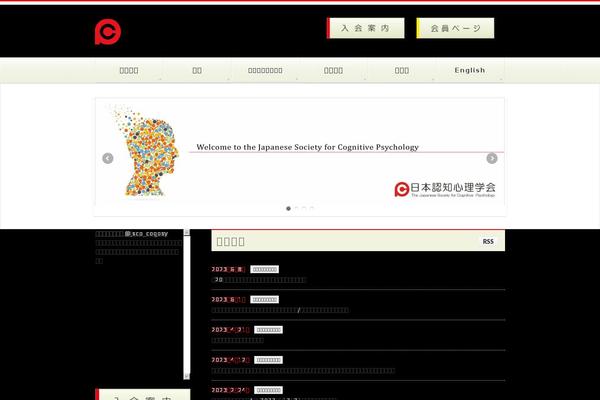Open the category tag beside date 2023 2 24
The image size is (600, 400).
(x=268, y=390)
